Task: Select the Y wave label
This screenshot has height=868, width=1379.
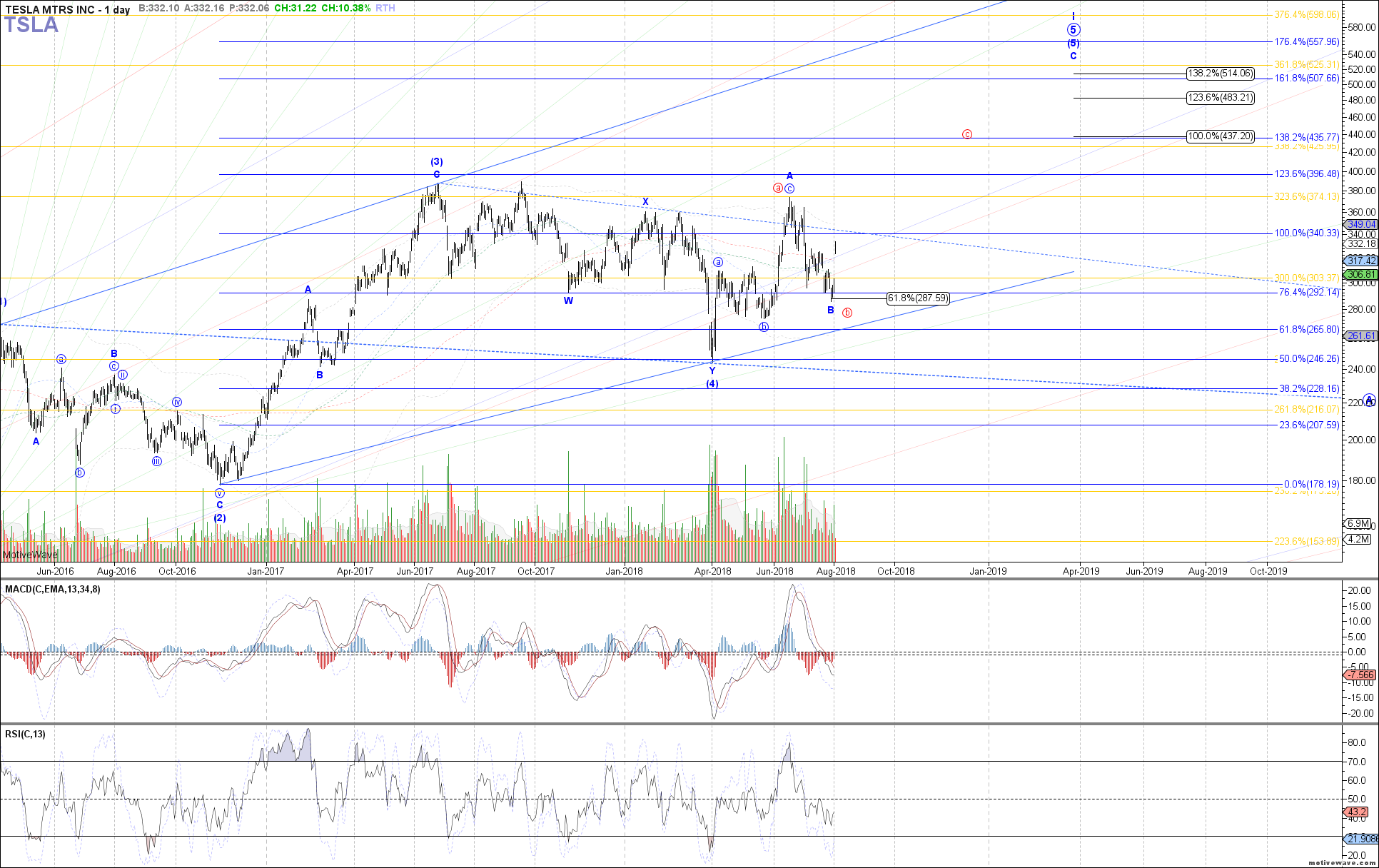Action: coord(712,371)
